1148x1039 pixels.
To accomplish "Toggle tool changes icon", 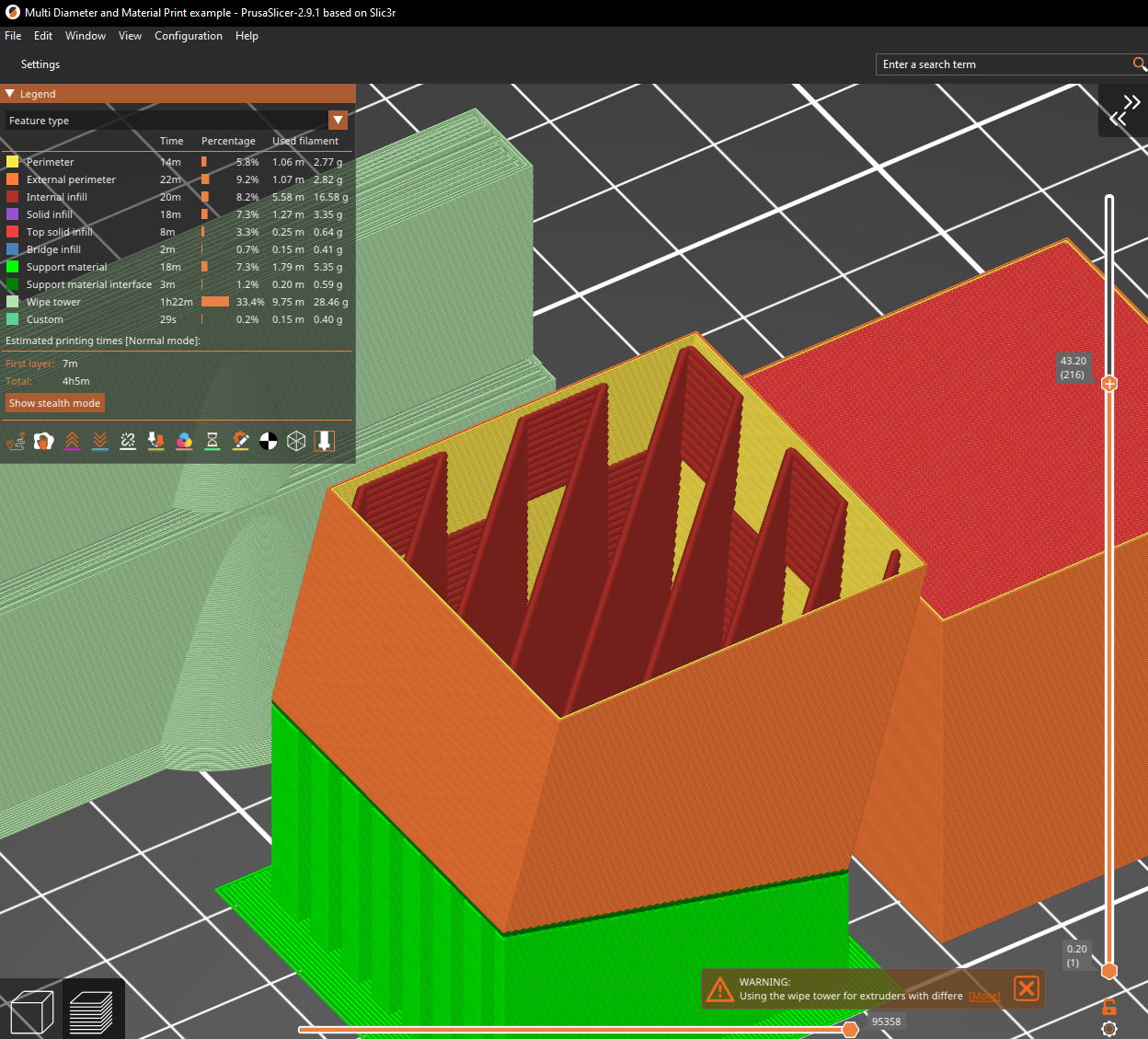I will tap(156, 442).
